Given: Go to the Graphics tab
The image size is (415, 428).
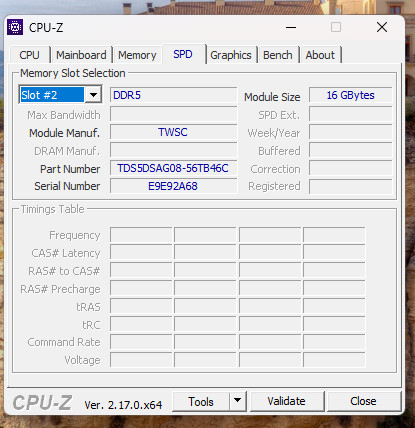Looking at the screenshot, I should click(x=231, y=55).
